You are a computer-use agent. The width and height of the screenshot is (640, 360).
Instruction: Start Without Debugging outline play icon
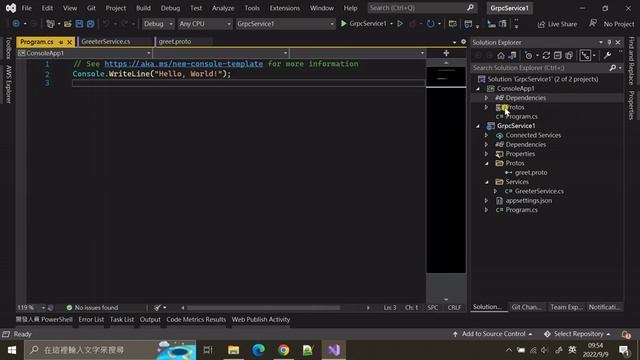tap(400, 24)
